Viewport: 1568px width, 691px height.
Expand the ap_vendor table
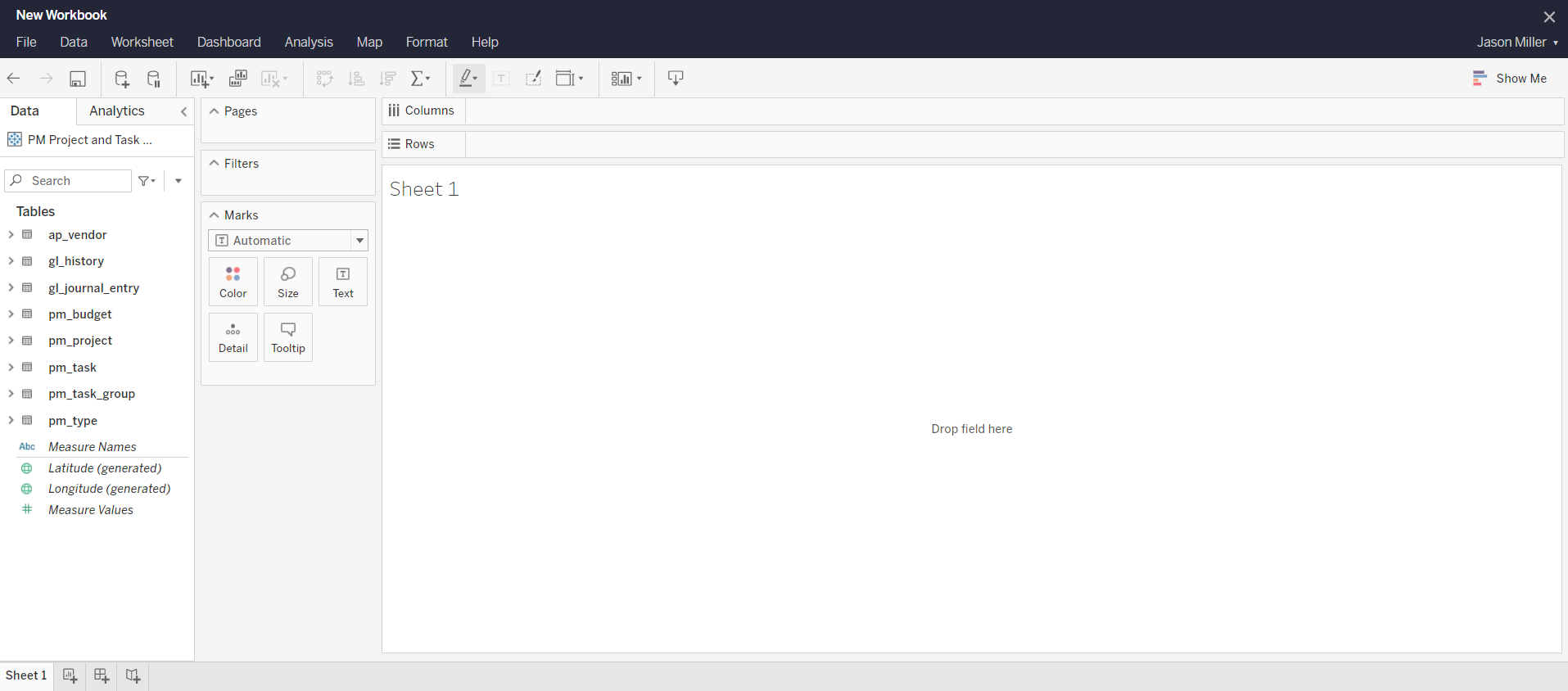pyautogui.click(x=11, y=235)
